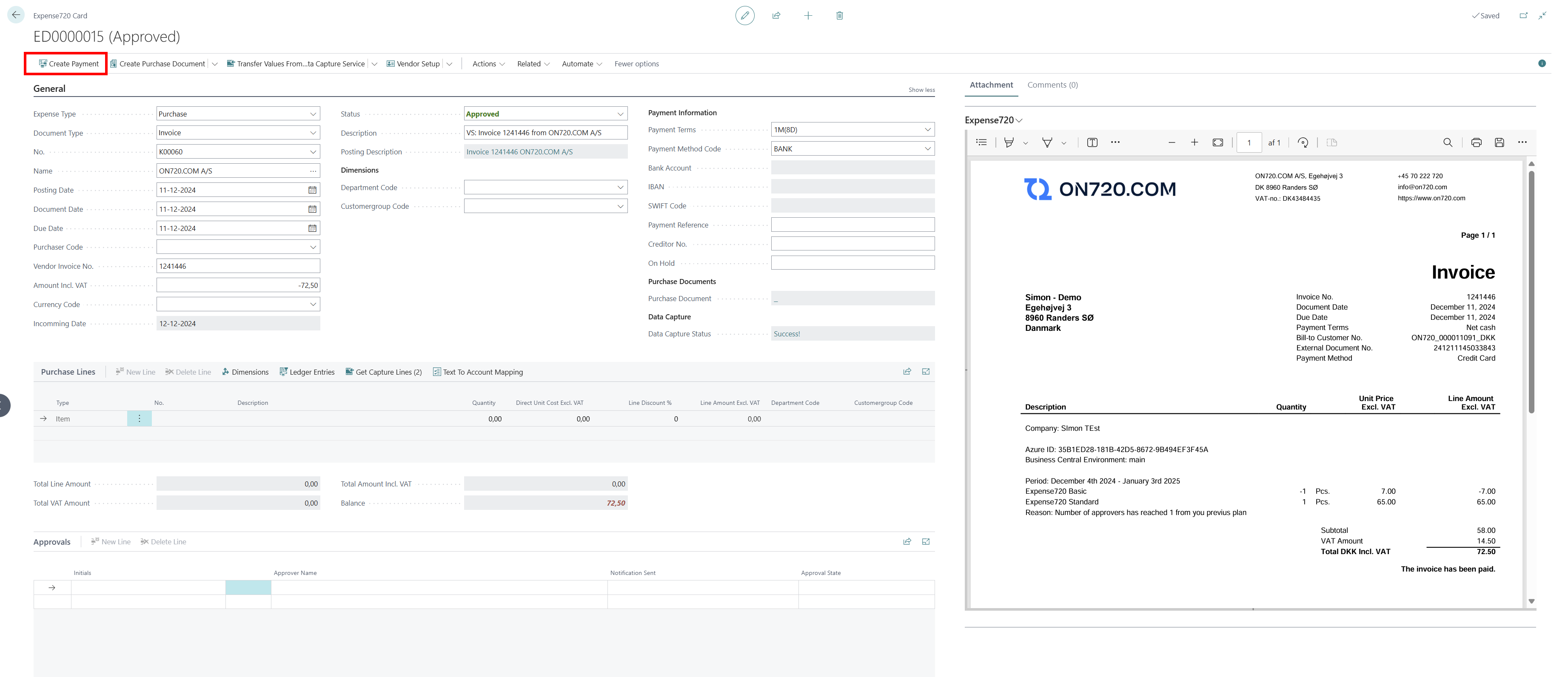The image size is (1568, 677).
Task: Expand Purchase Lines to full view
Action: tap(926, 372)
